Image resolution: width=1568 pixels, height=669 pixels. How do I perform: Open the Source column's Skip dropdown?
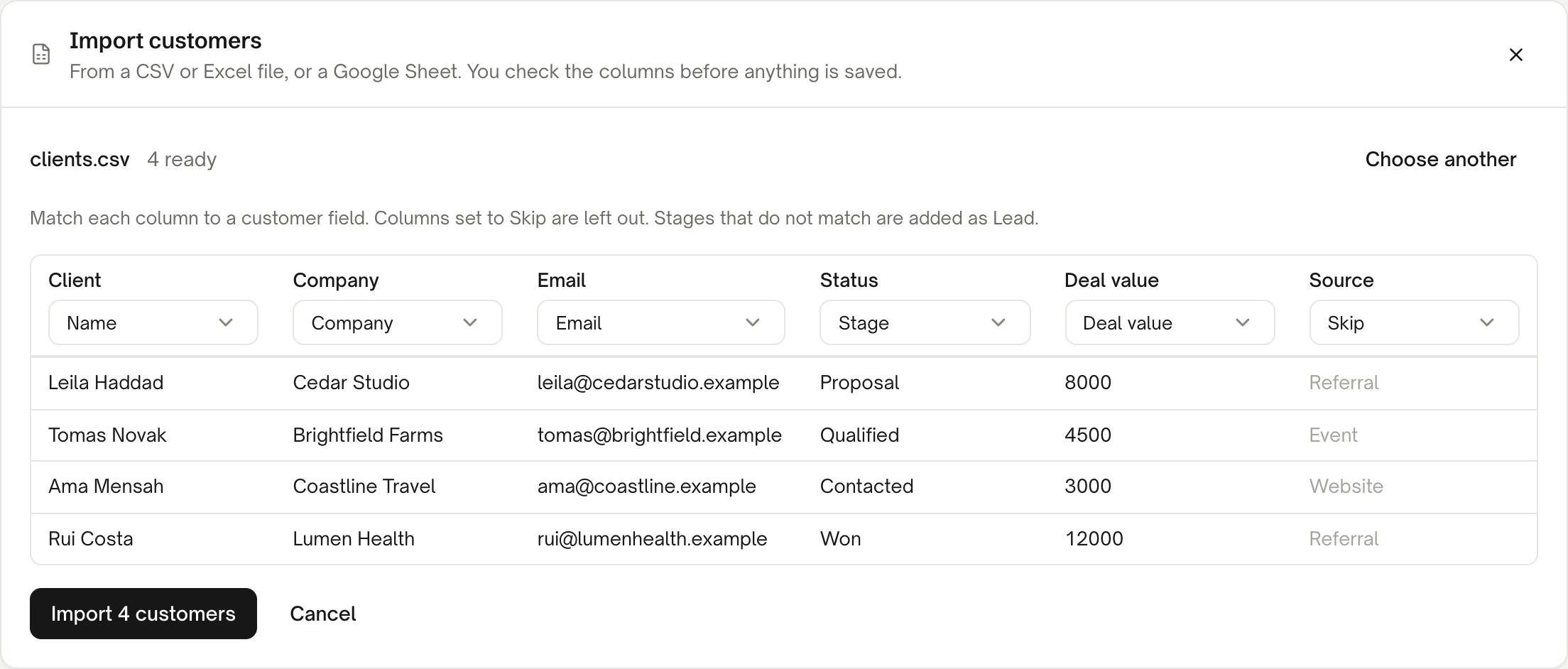[1414, 322]
